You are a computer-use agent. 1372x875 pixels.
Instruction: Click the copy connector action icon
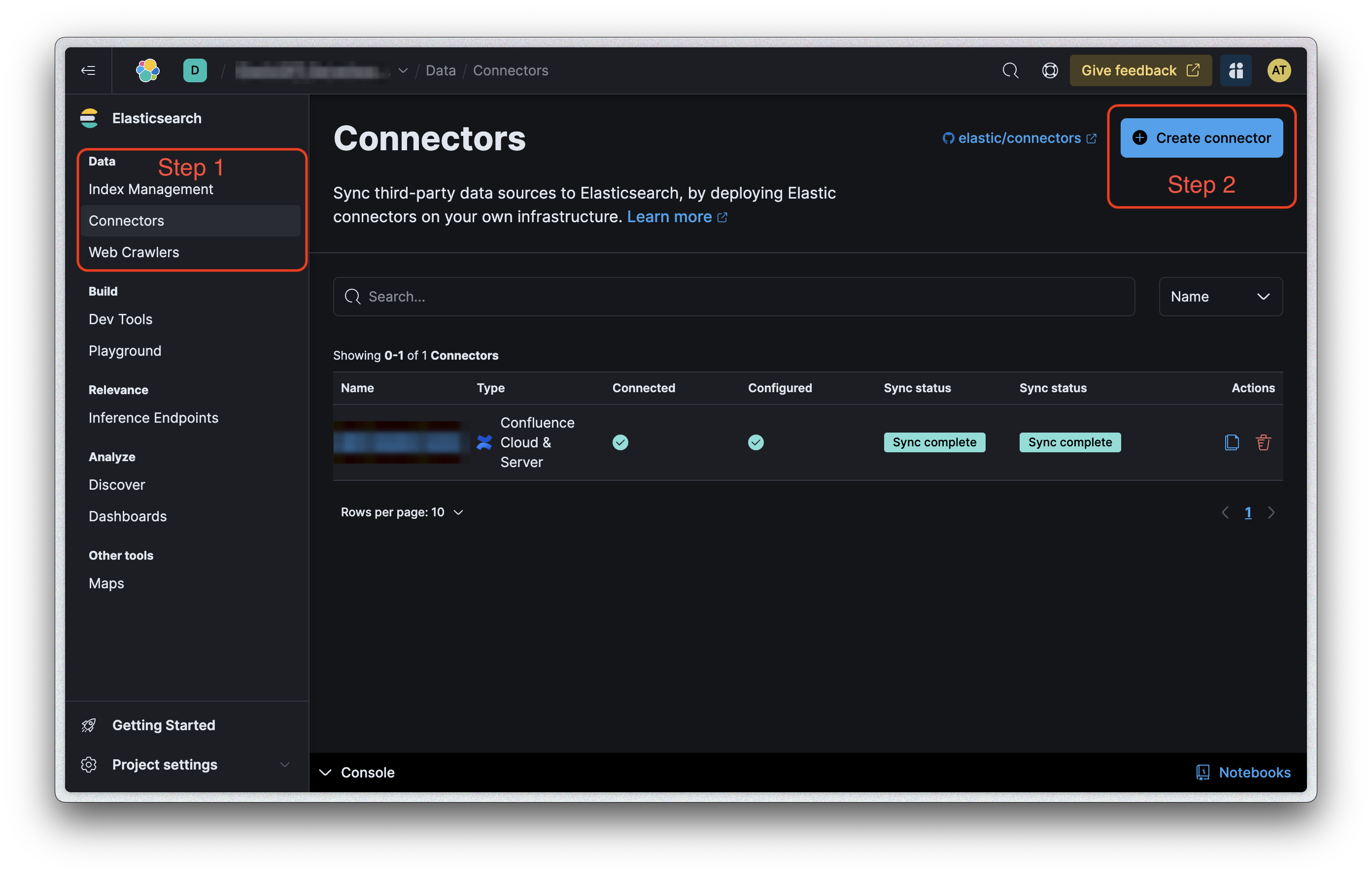[x=1232, y=442]
